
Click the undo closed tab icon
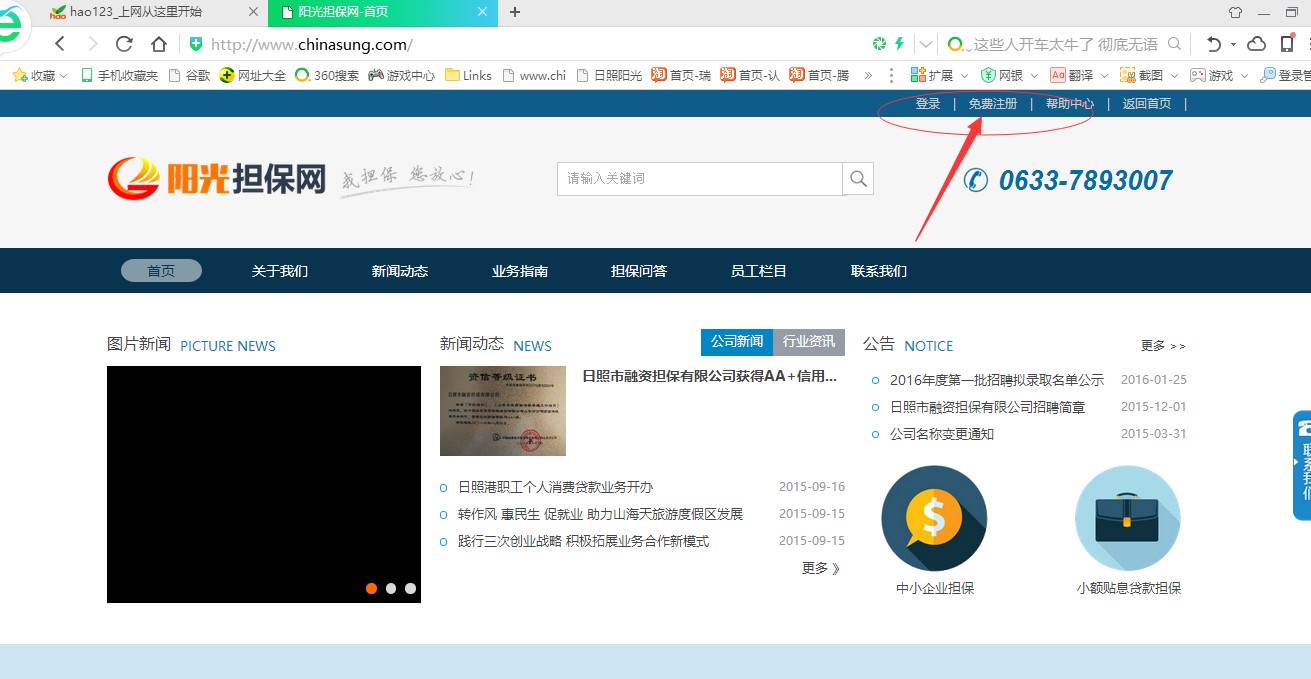click(x=1213, y=44)
